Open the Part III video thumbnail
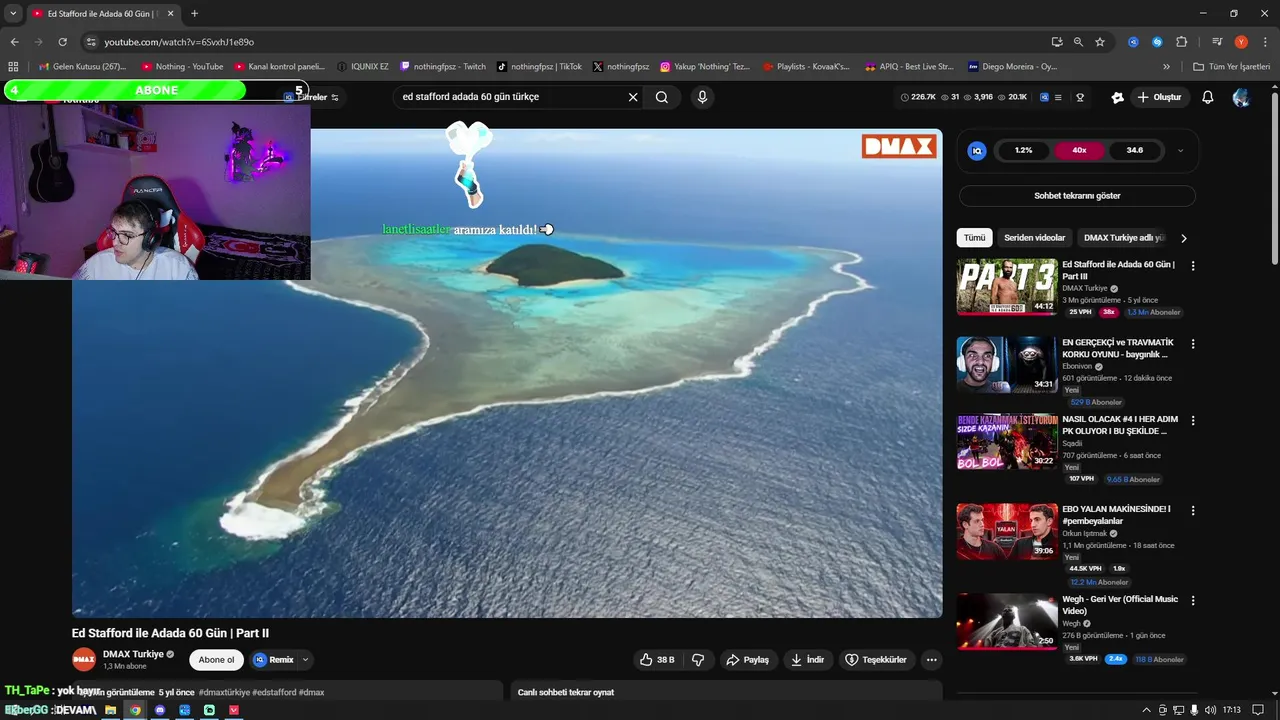 [x=1007, y=287]
